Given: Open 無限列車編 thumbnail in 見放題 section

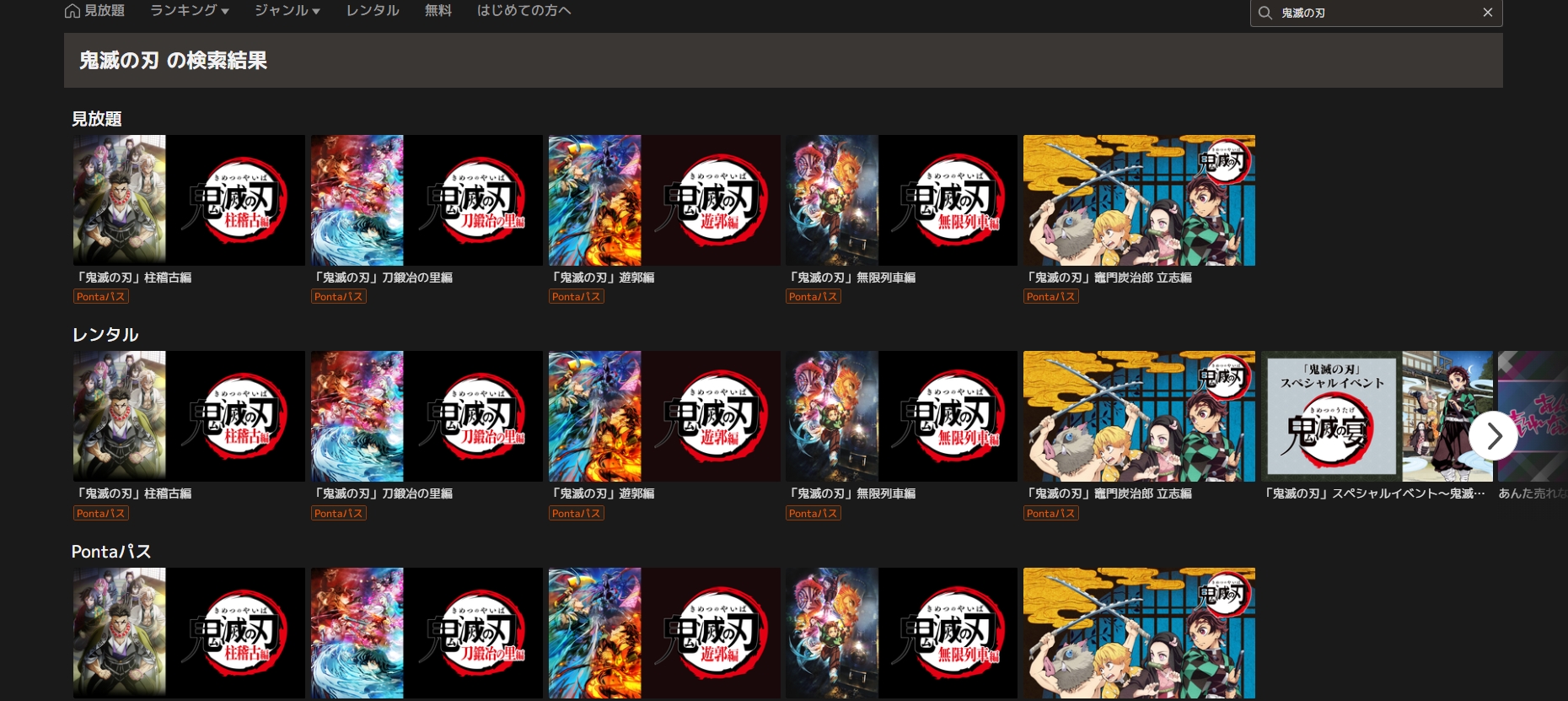Looking at the screenshot, I should point(901,200).
